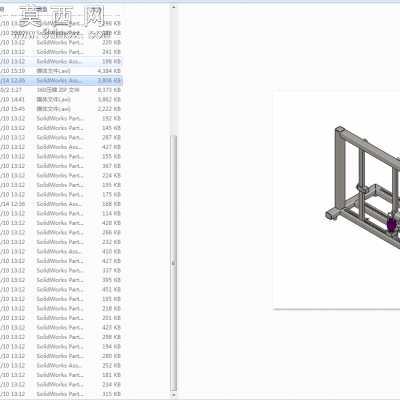This screenshot has height=400, width=400.
Task: Select the media file row timestamped 15:45
Action: [x=61, y=109]
